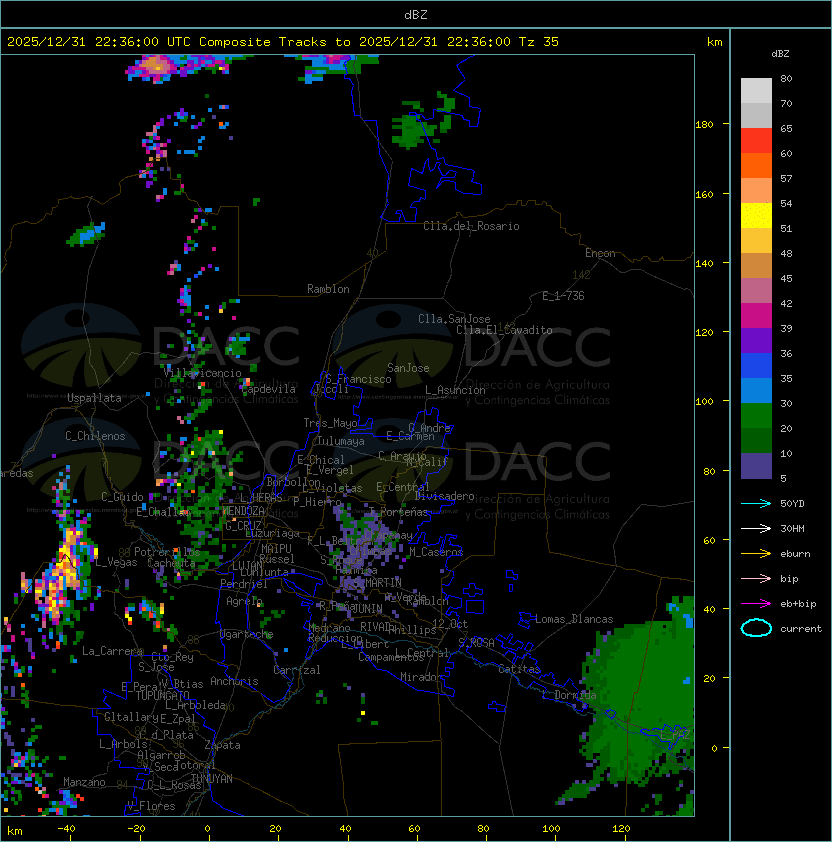This screenshot has width=832, height=842.
Task: Click the 'Lomas_Blancas' label on the map
Action: 574,619
